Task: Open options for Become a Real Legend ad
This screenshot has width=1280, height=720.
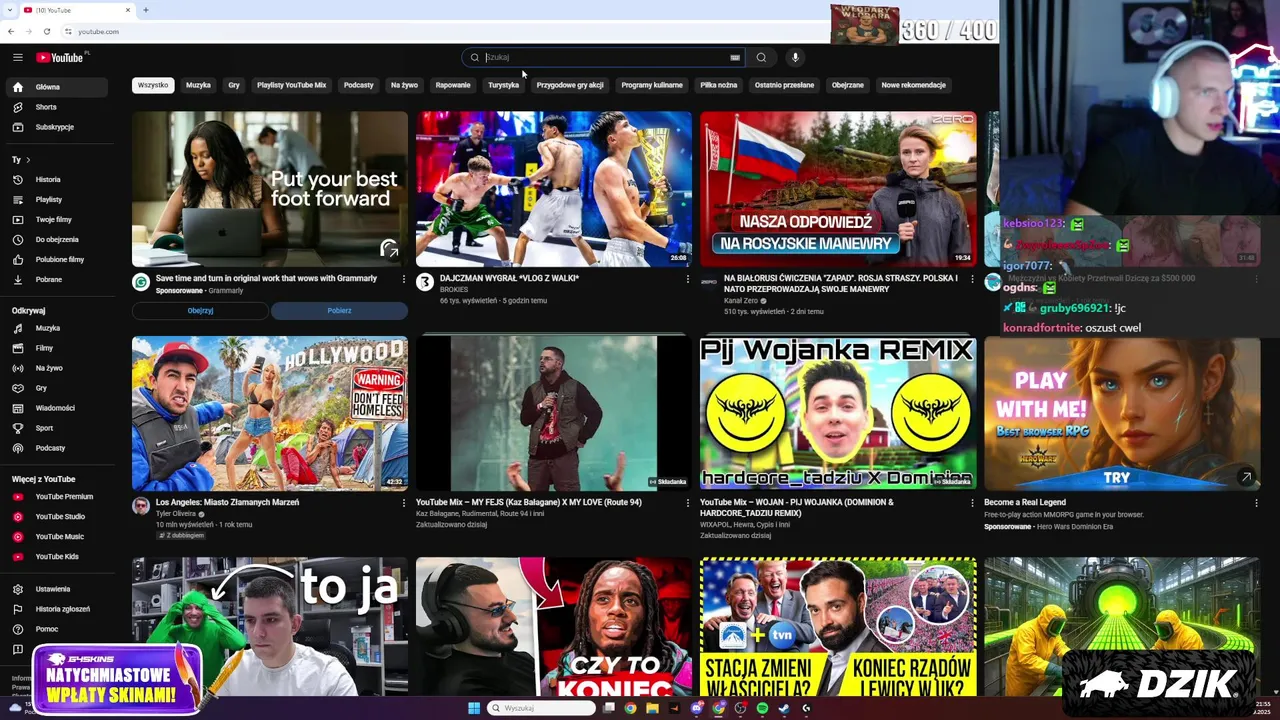Action: click(1256, 503)
